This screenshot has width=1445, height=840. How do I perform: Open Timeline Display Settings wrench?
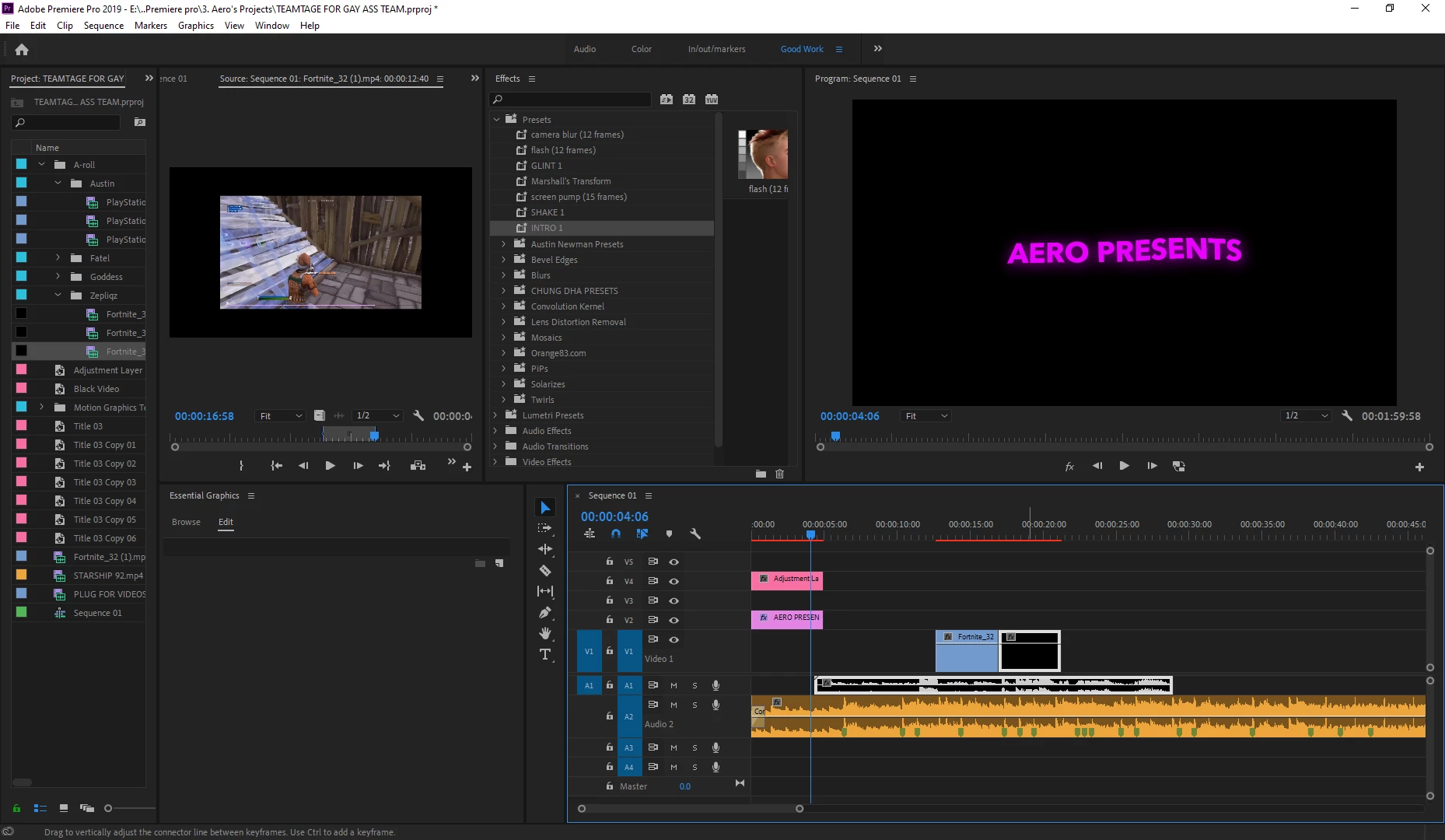pyautogui.click(x=695, y=534)
